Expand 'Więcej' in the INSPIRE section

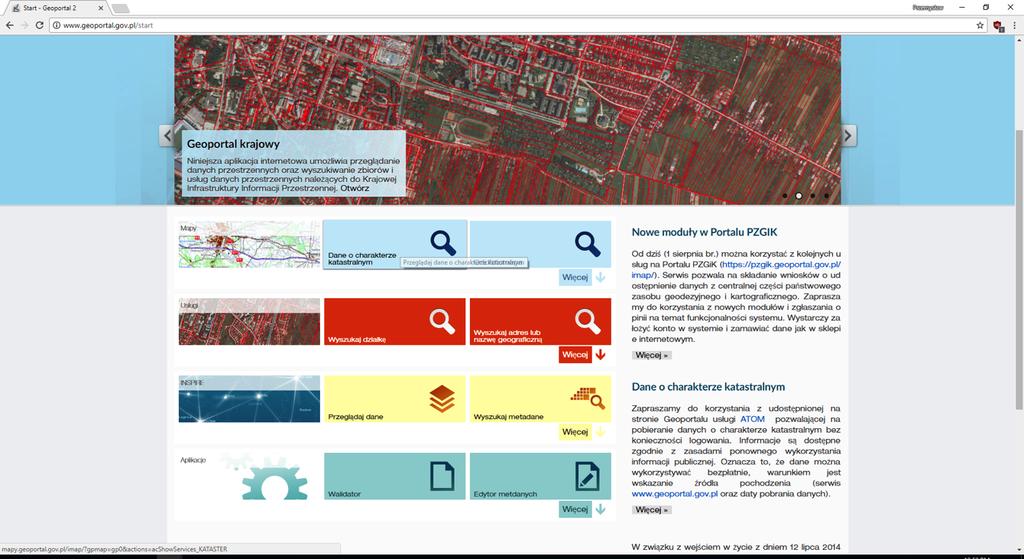(575, 432)
